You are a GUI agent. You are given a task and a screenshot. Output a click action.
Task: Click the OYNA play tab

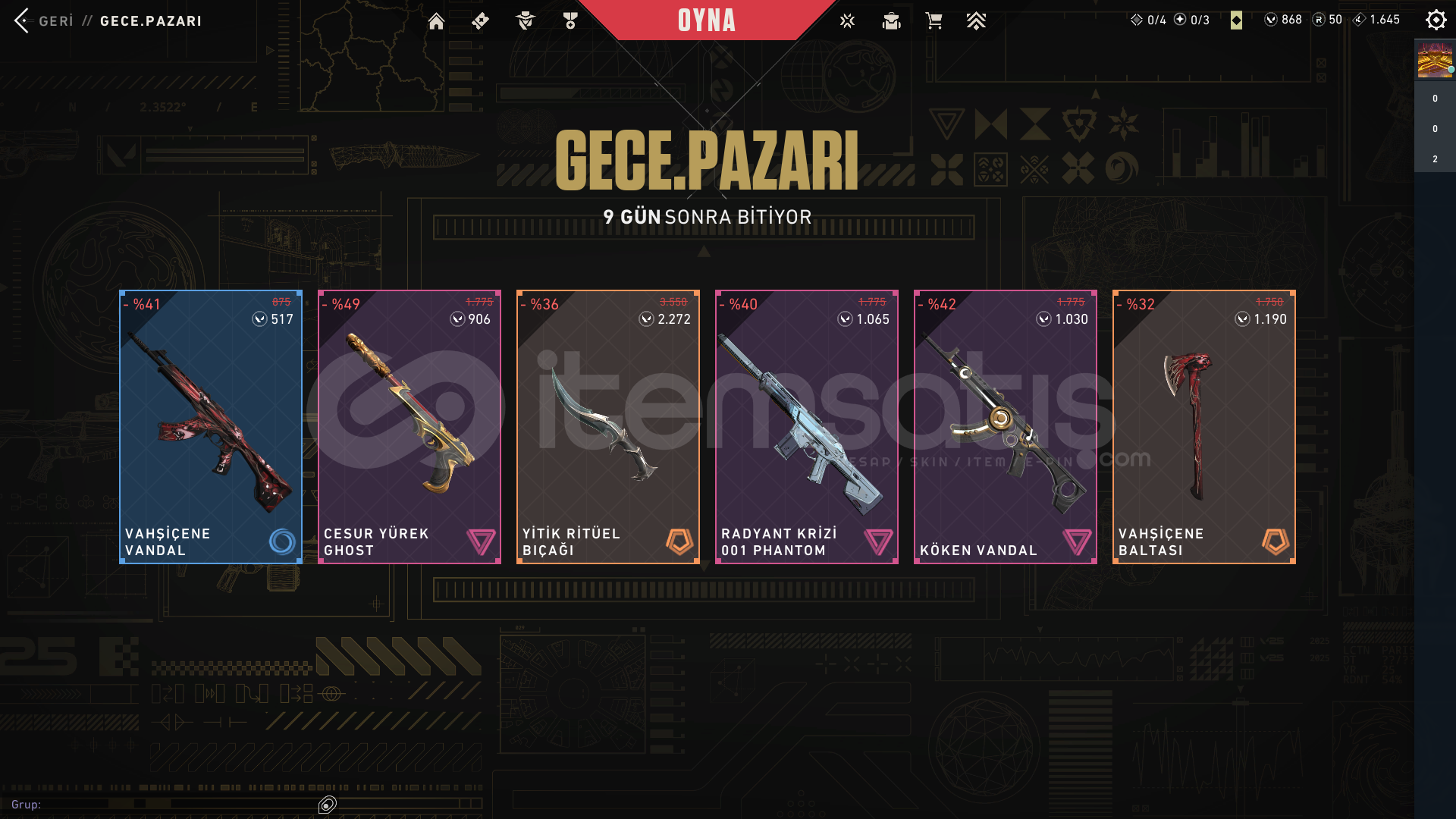(x=706, y=20)
